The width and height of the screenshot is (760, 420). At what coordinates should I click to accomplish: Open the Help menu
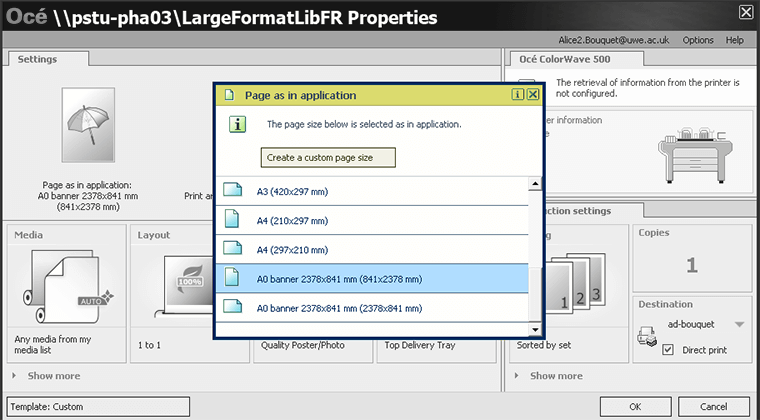click(735, 40)
